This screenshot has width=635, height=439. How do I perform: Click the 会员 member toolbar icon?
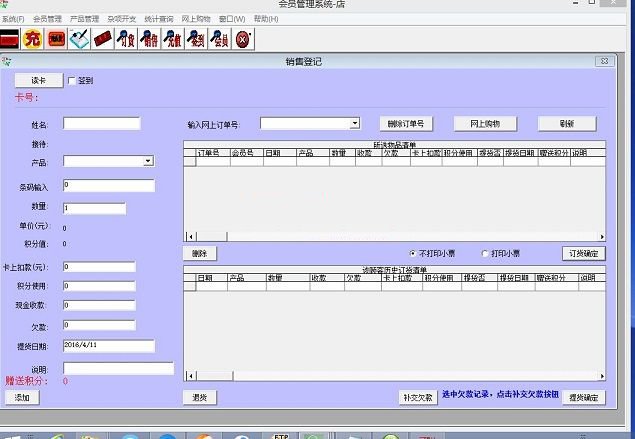pos(219,40)
